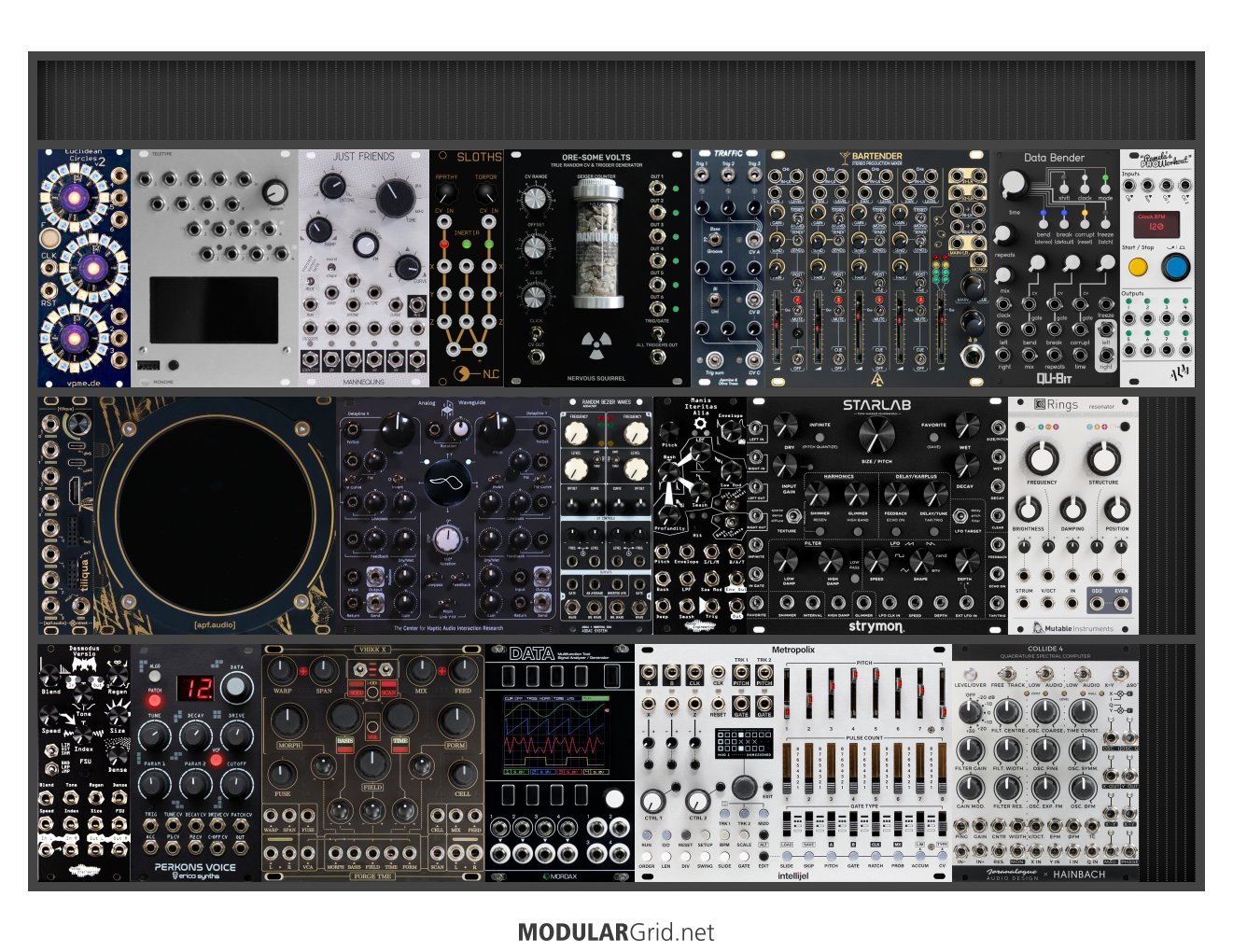The width and height of the screenshot is (1233, 952).
Task: Click Metropolix pitch slider 1
Action: (x=788, y=694)
